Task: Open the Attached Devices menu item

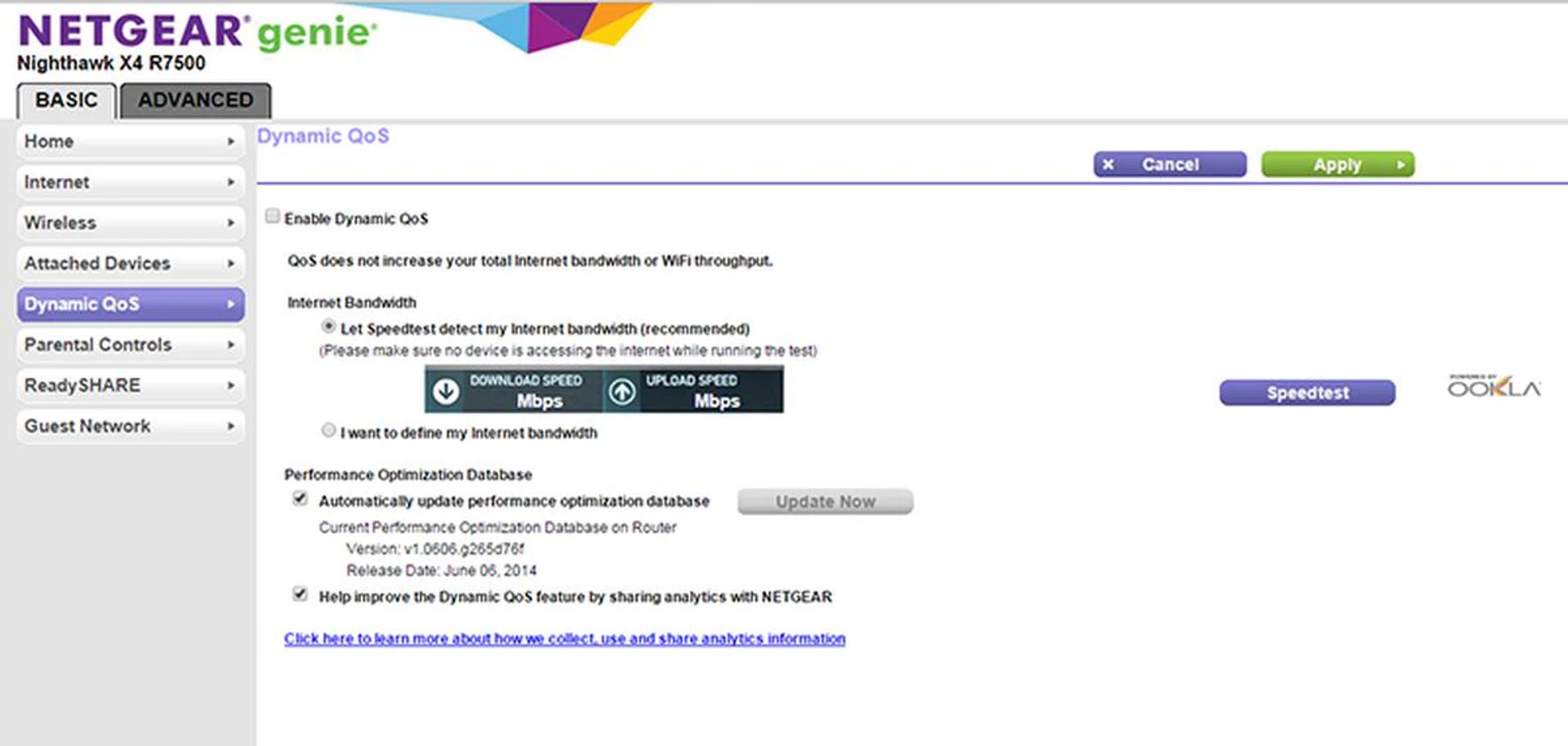Action: (98, 264)
